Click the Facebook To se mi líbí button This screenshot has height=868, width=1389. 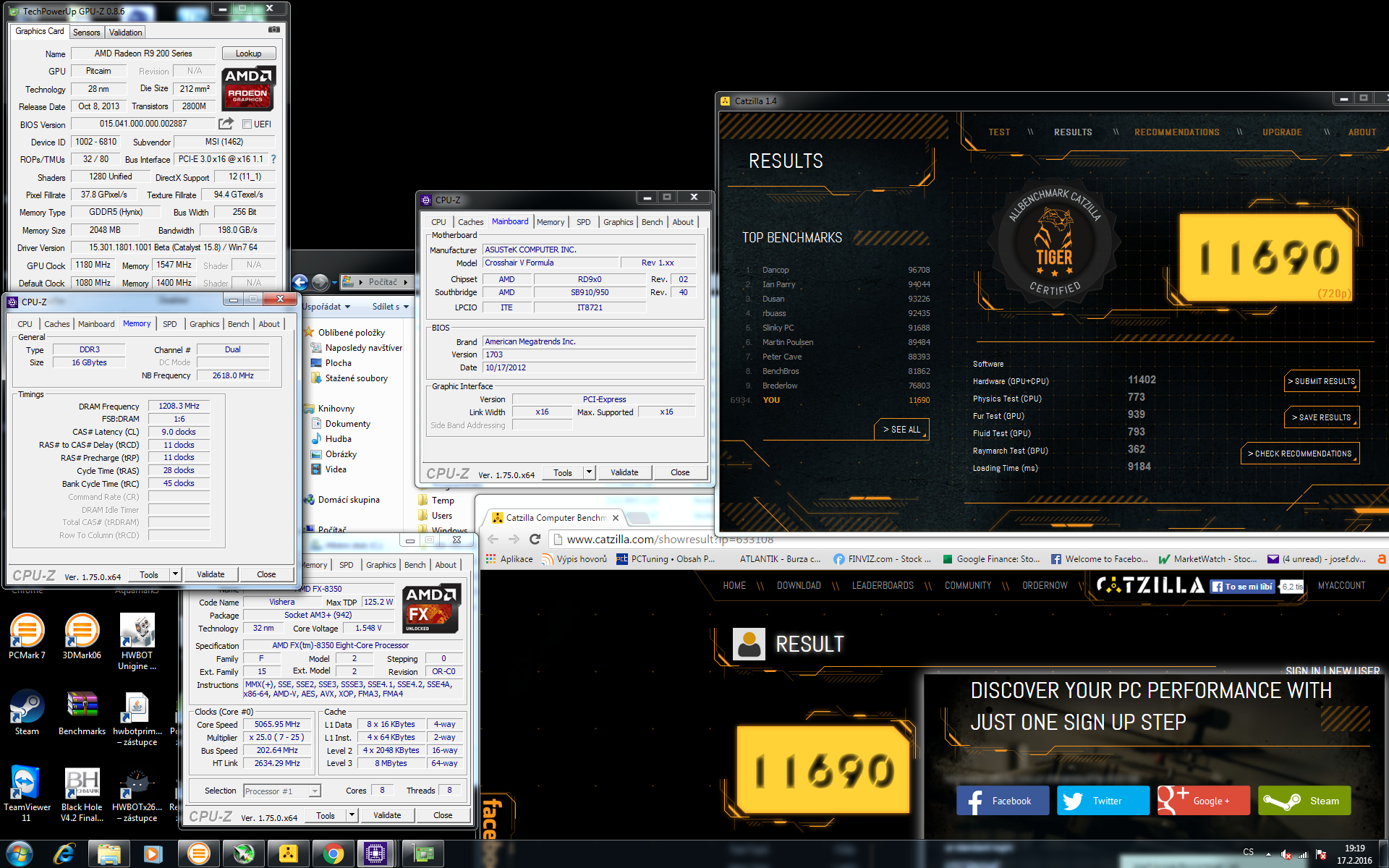pos(1243,587)
